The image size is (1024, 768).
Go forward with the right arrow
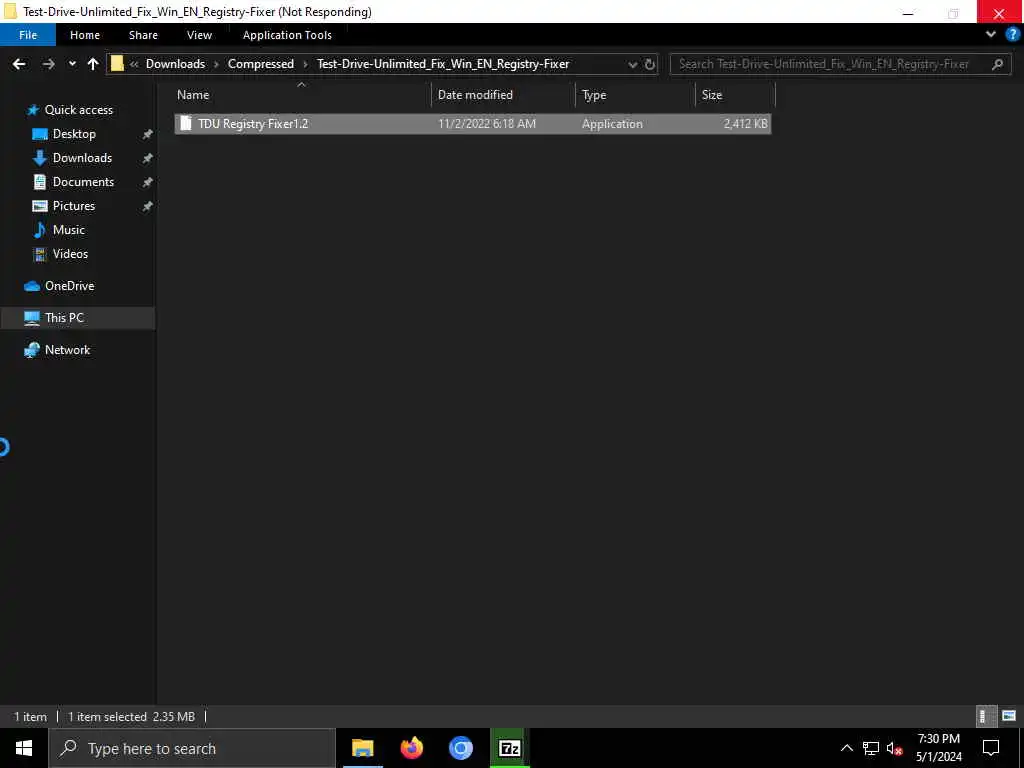pyautogui.click(x=48, y=64)
